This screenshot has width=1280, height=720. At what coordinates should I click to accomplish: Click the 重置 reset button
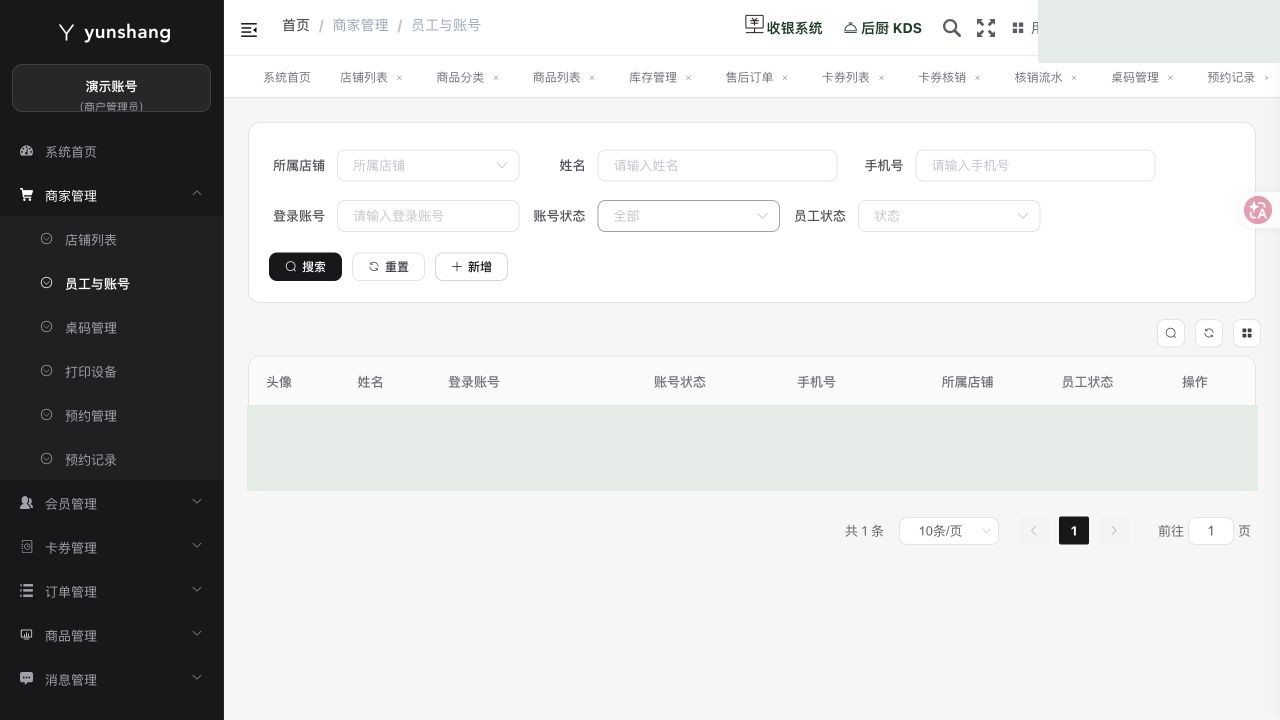[388, 267]
